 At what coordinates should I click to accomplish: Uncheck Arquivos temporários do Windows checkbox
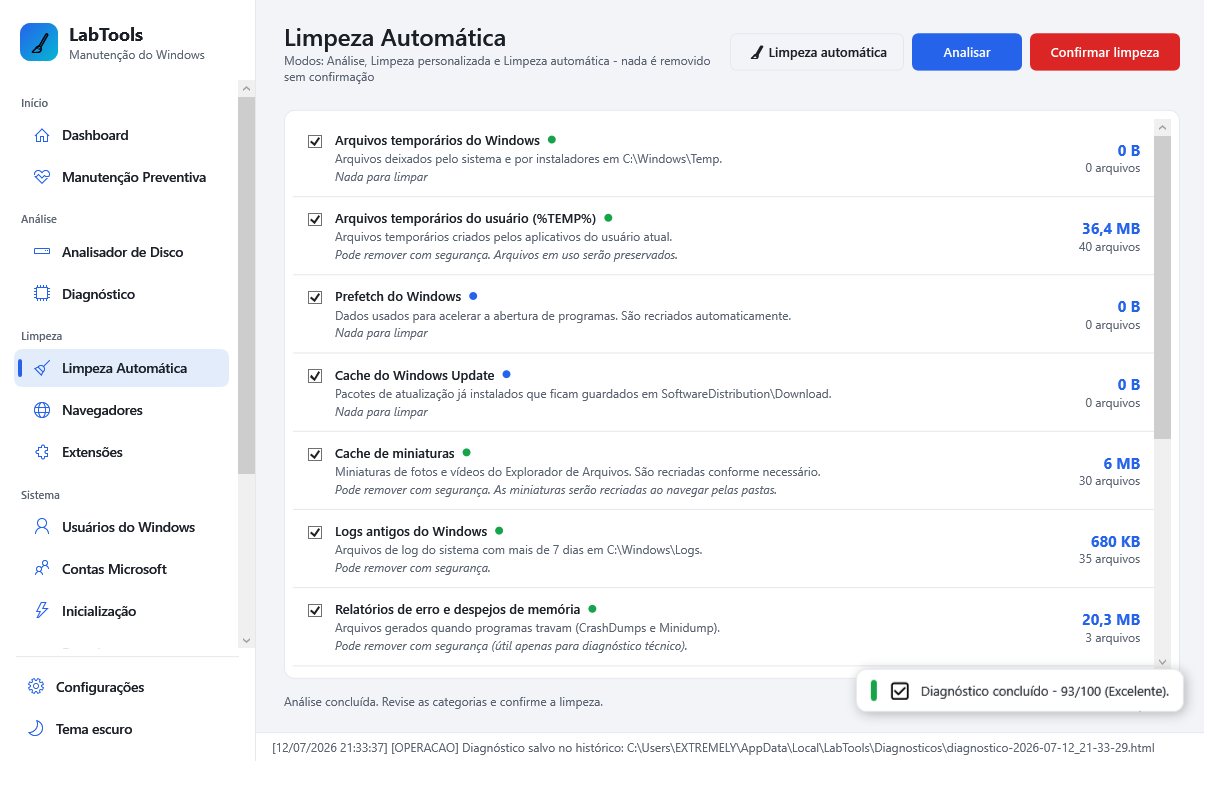point(315,141)
